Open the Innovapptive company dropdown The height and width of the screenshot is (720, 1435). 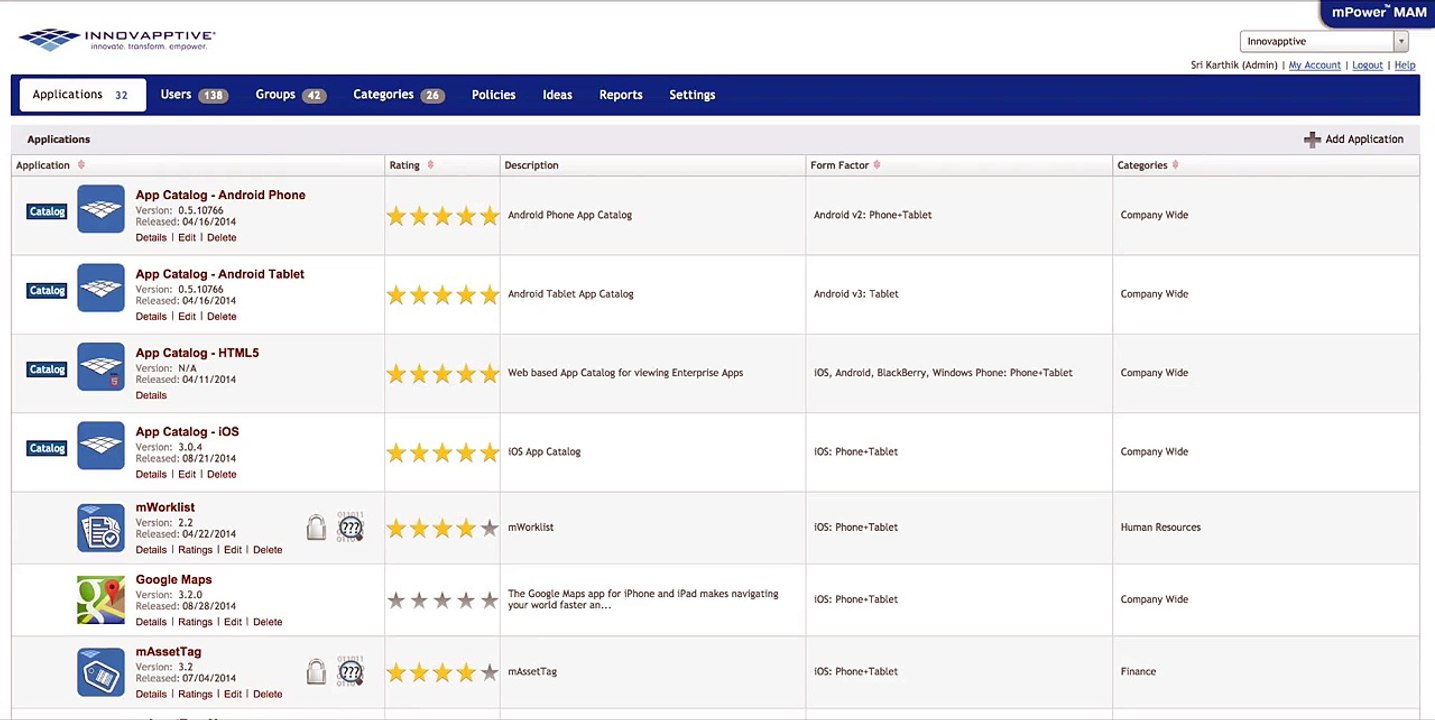point(1324,41)
